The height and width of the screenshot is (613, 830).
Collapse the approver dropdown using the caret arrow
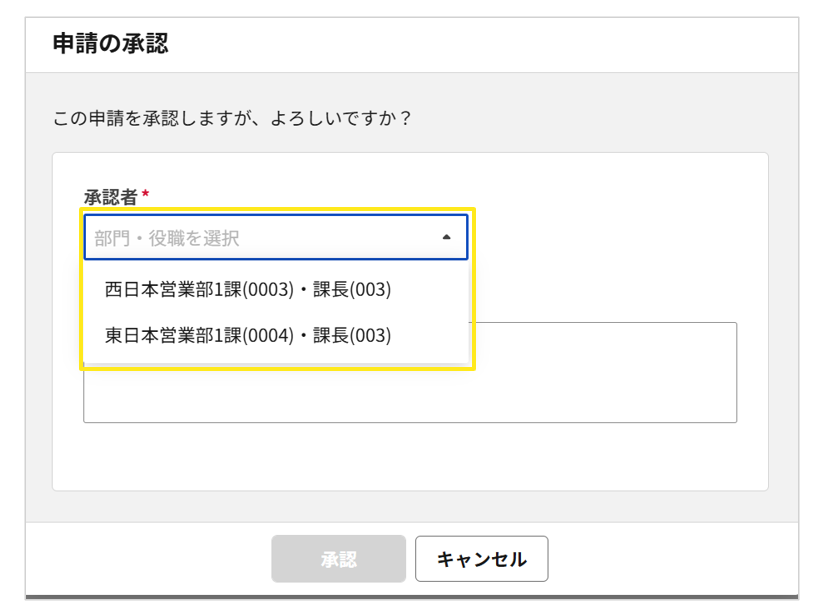[x=446, y=238]
